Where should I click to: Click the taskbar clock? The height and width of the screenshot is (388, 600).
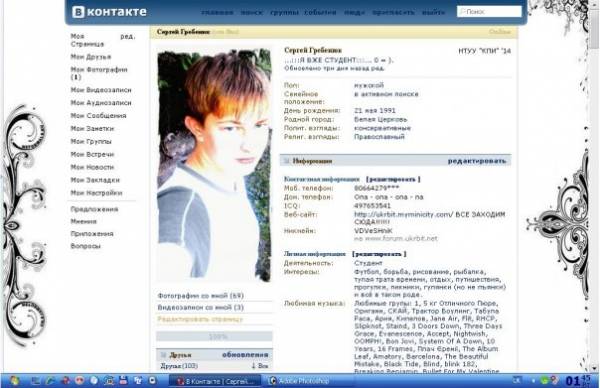[x=577, y=381]
